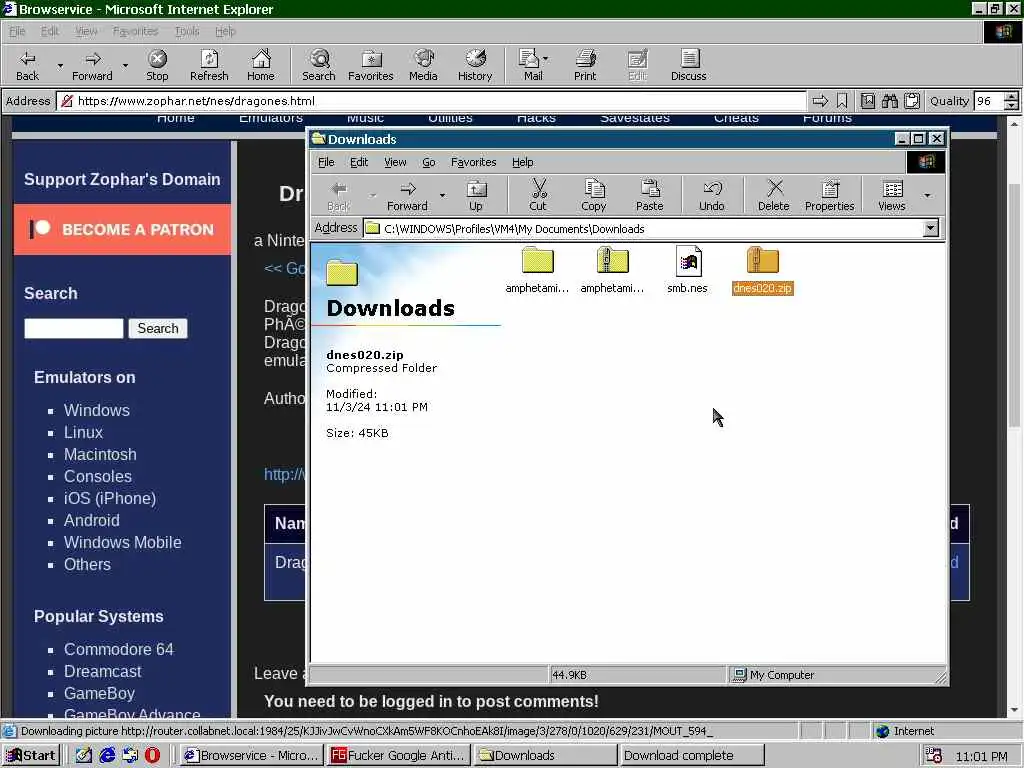
Task: Open the Commodore 64 link
Action: pos(119,649)
